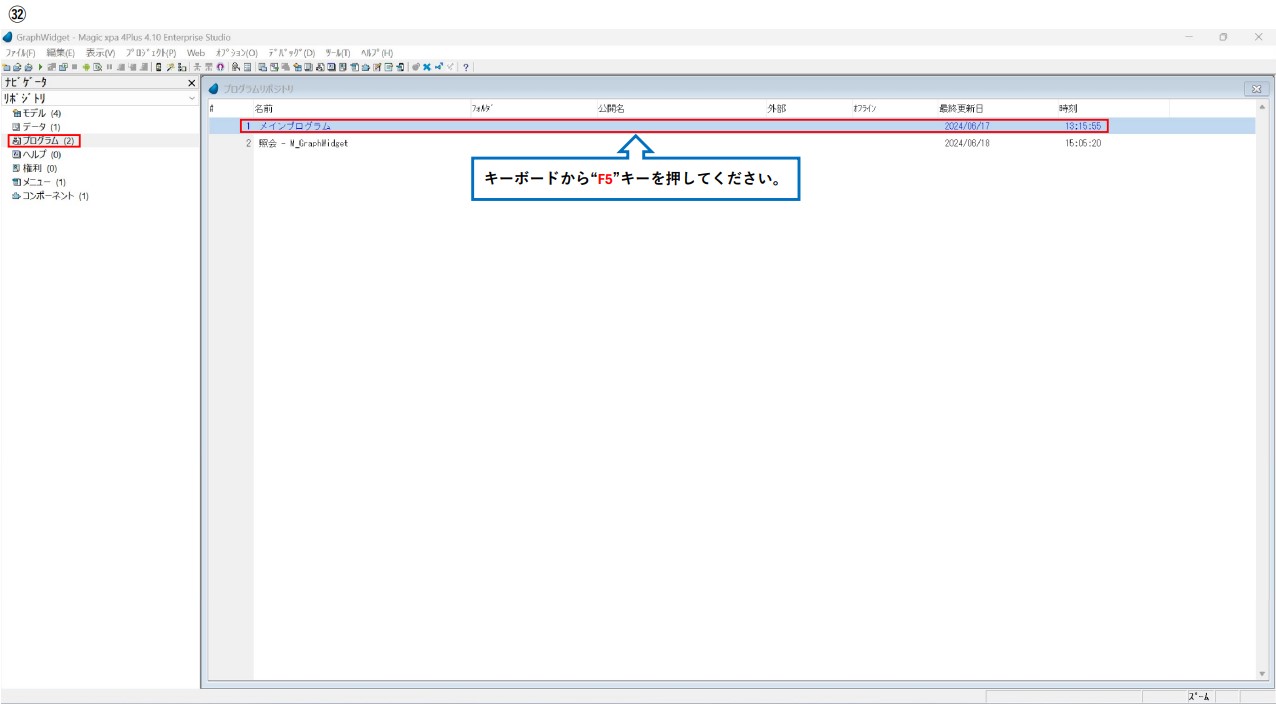The width and height of the screenshot is (1276, 705).
Task: Open the デバッグ(D) menu
Action: coord(291,53)
